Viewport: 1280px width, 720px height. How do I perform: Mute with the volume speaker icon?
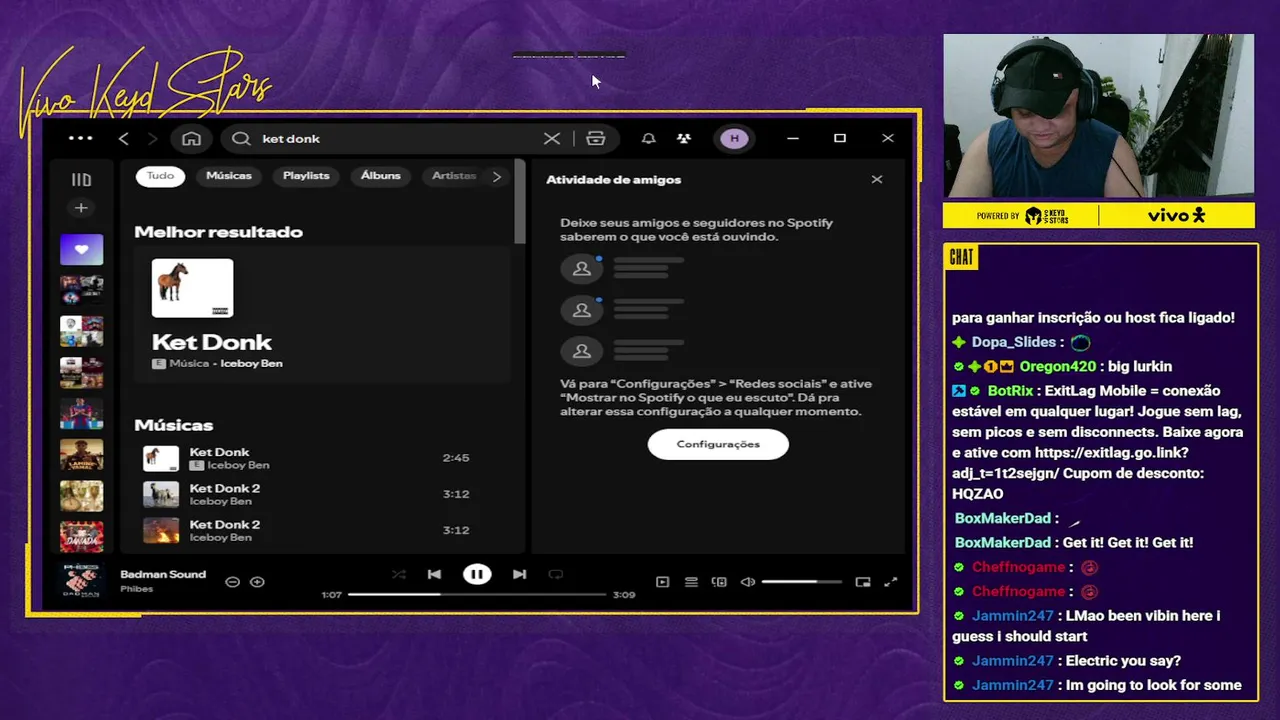point(747,582)
